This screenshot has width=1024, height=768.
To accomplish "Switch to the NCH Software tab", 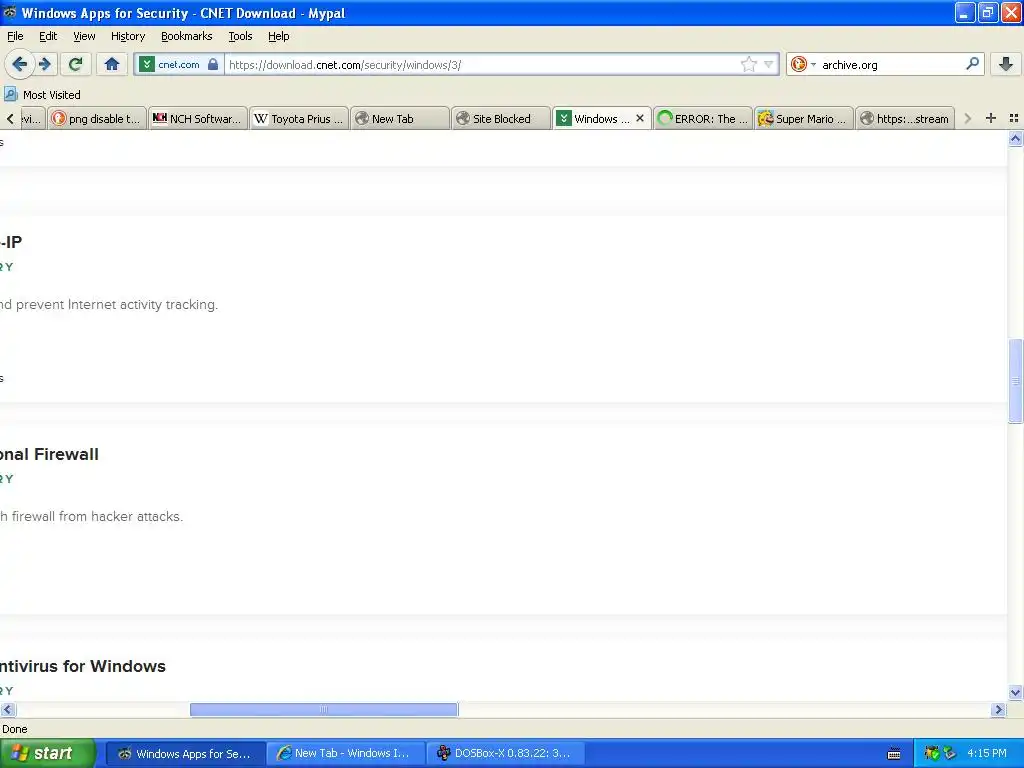I will click(198, 118).
